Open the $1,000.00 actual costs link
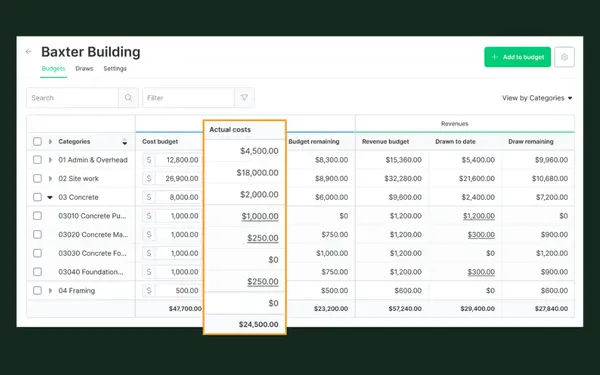 pos(260,217)
